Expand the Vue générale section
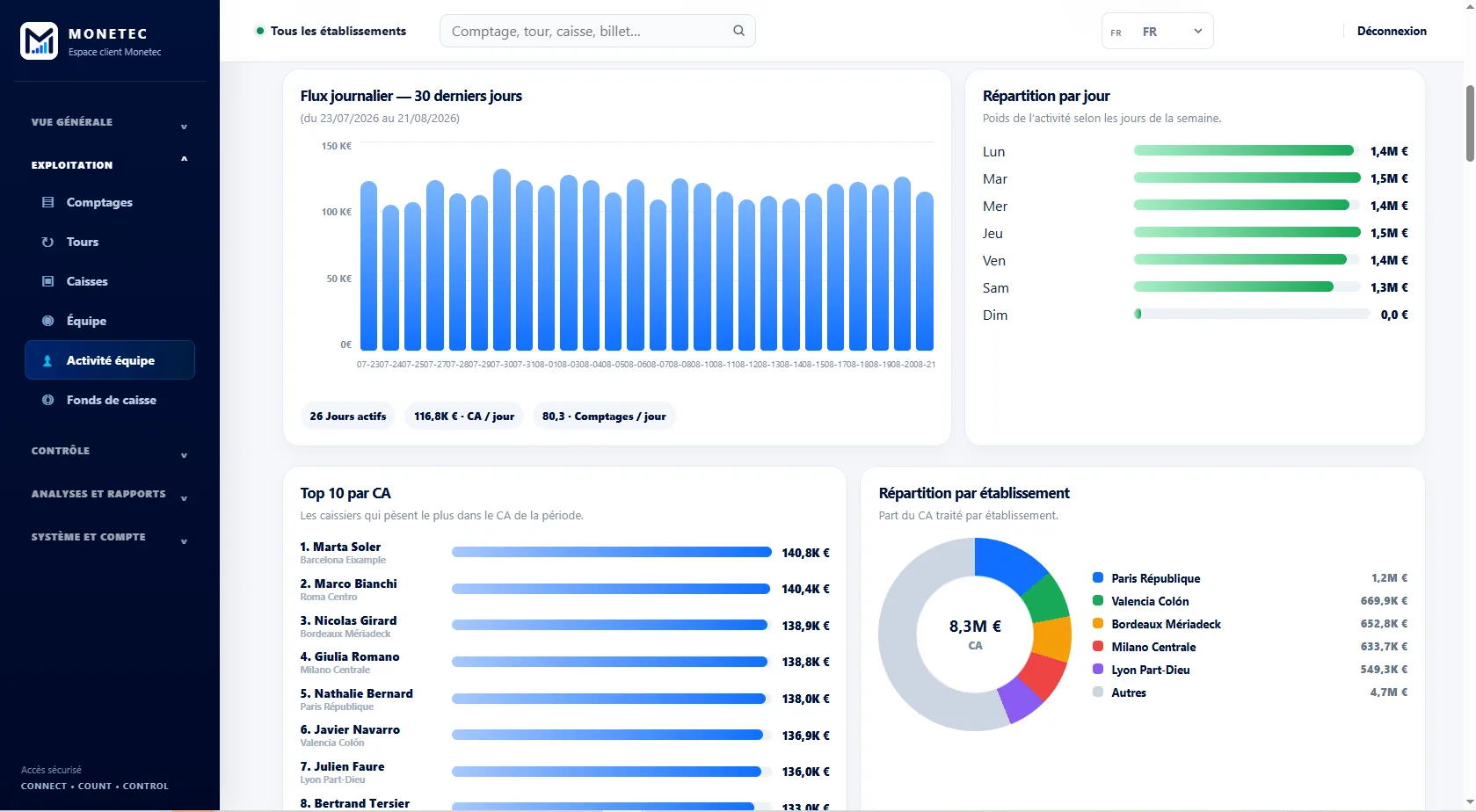 pyautogui.click(x=110, y=122)
